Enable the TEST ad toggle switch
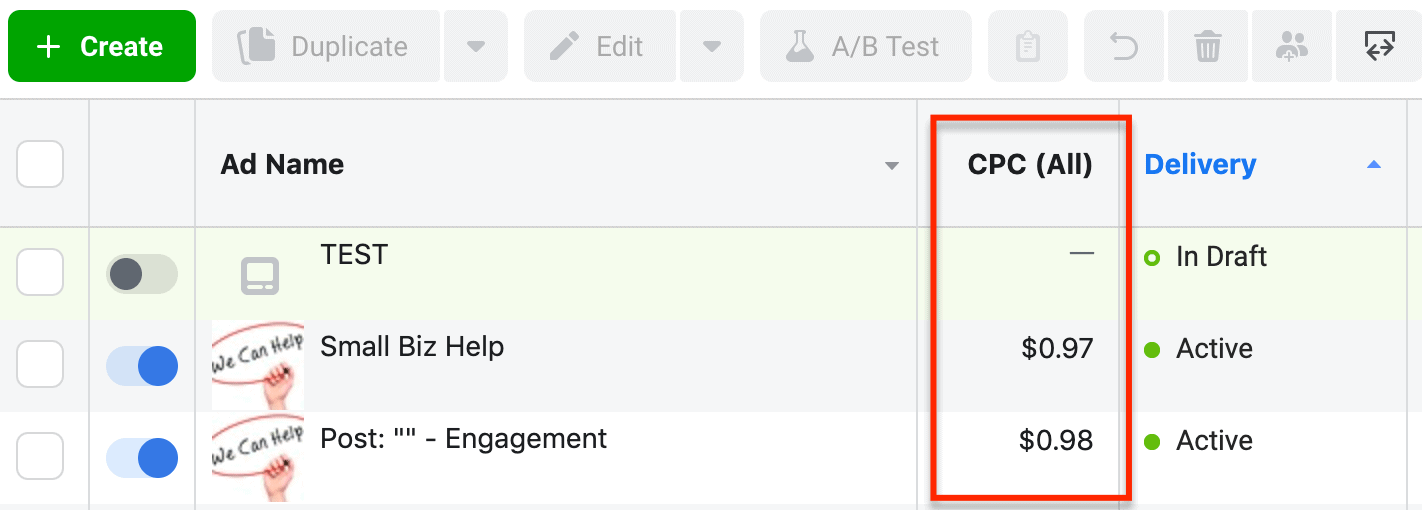The image size is (1422, 510). point(142,274)
